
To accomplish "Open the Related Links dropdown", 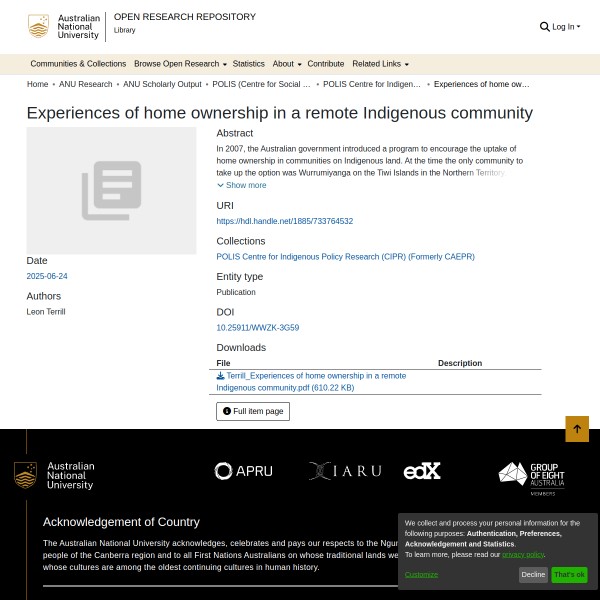I will [x=380, y=64].
